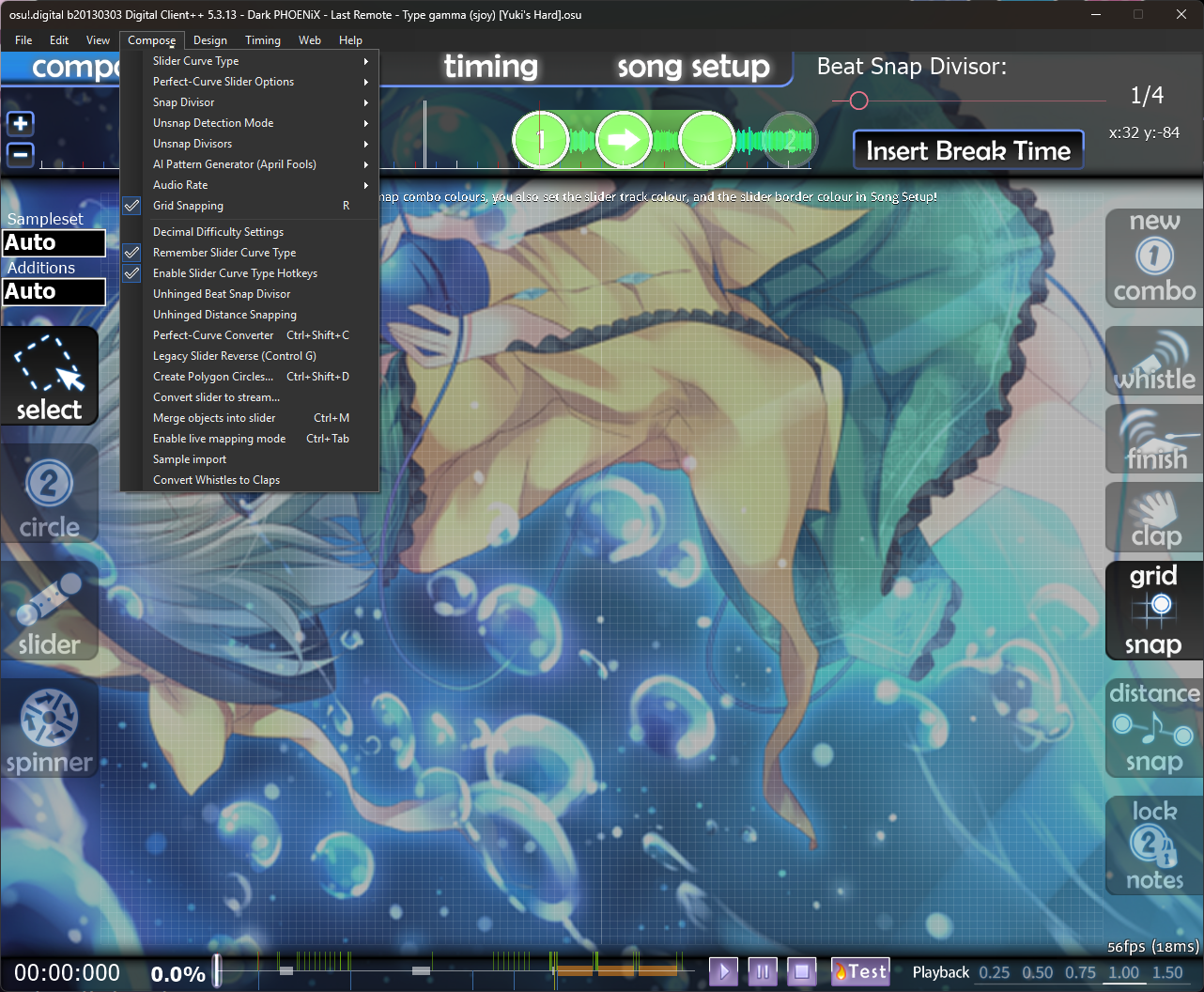Select Convert Whistles to Claps
Screen dimensions: 1204x992
tap(250, 480)
